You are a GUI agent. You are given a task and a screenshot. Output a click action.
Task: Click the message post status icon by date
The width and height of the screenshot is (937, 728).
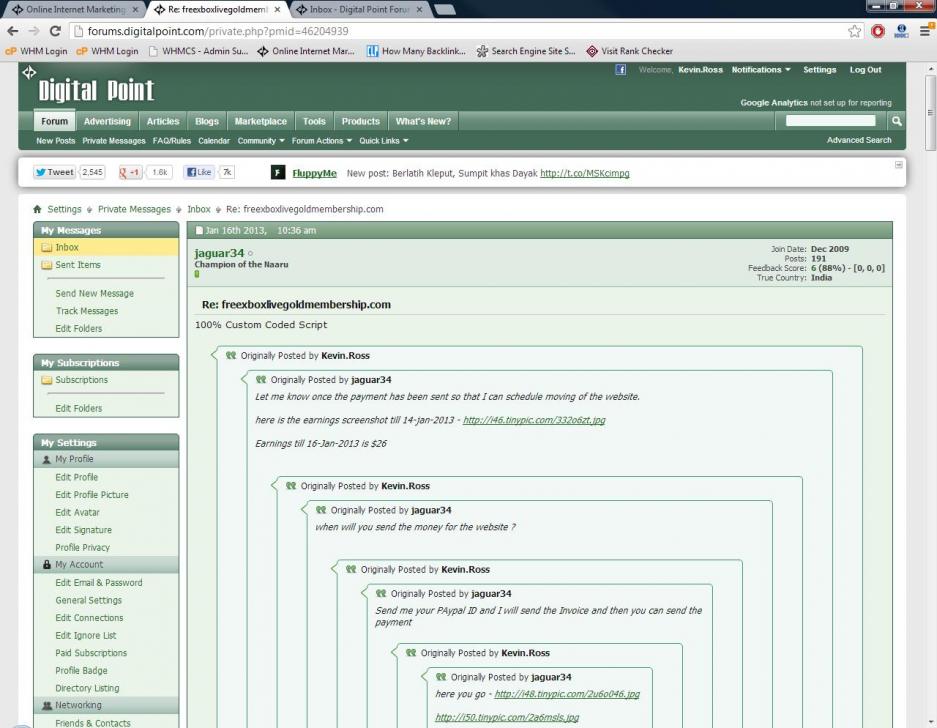(199, 231)
